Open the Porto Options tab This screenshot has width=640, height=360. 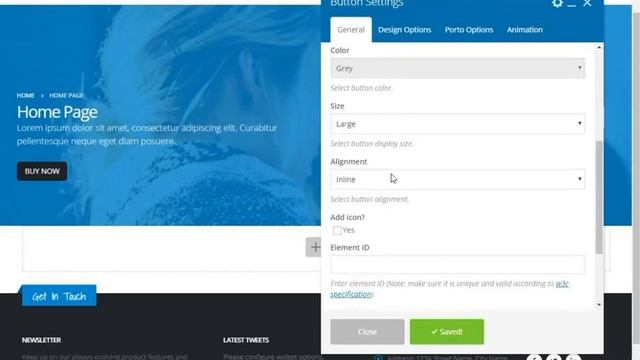[x=469, y=29]
